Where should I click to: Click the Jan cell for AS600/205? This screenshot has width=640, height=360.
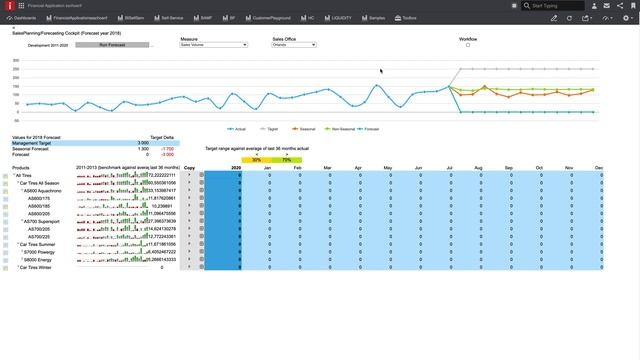click(x=257, y=213)
